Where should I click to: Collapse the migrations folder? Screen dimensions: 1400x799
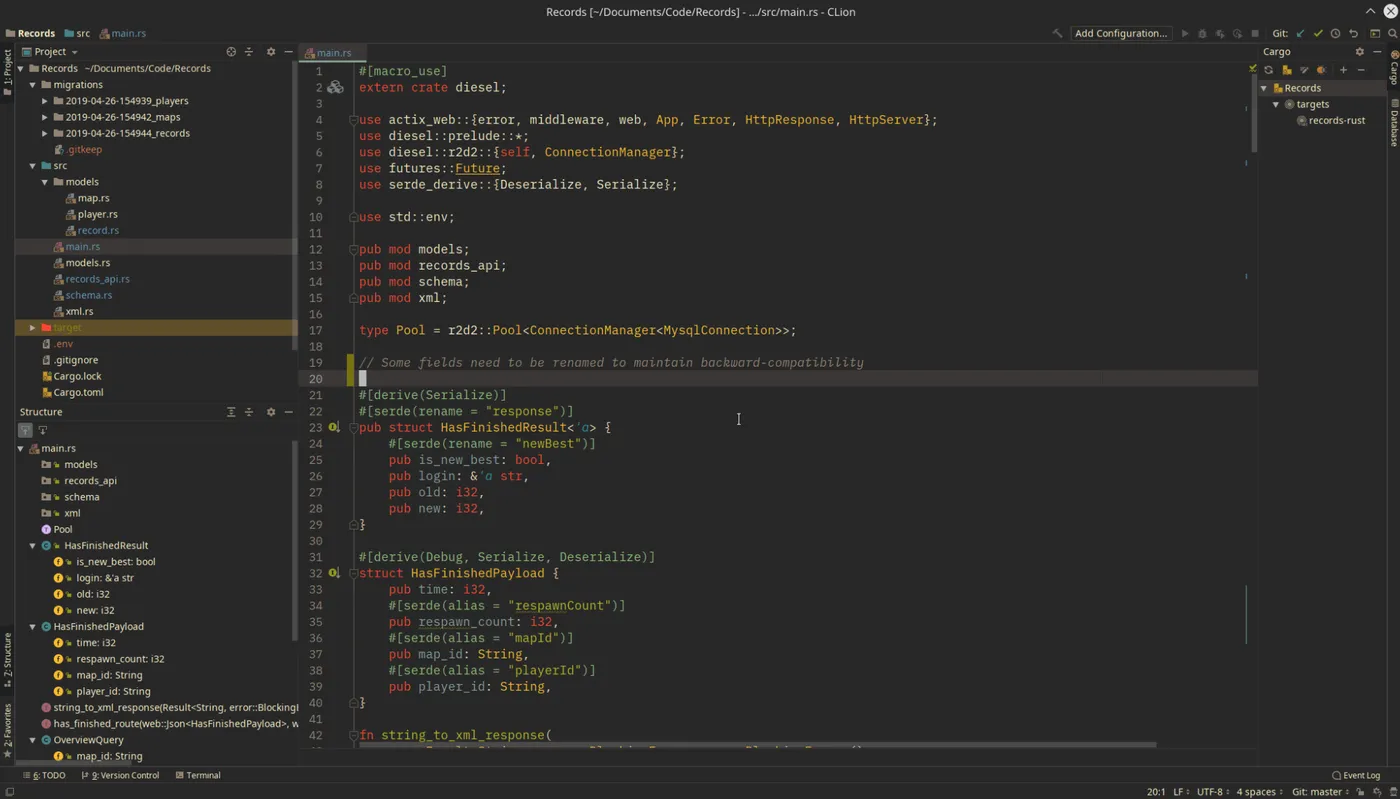(x=33, y=85)
